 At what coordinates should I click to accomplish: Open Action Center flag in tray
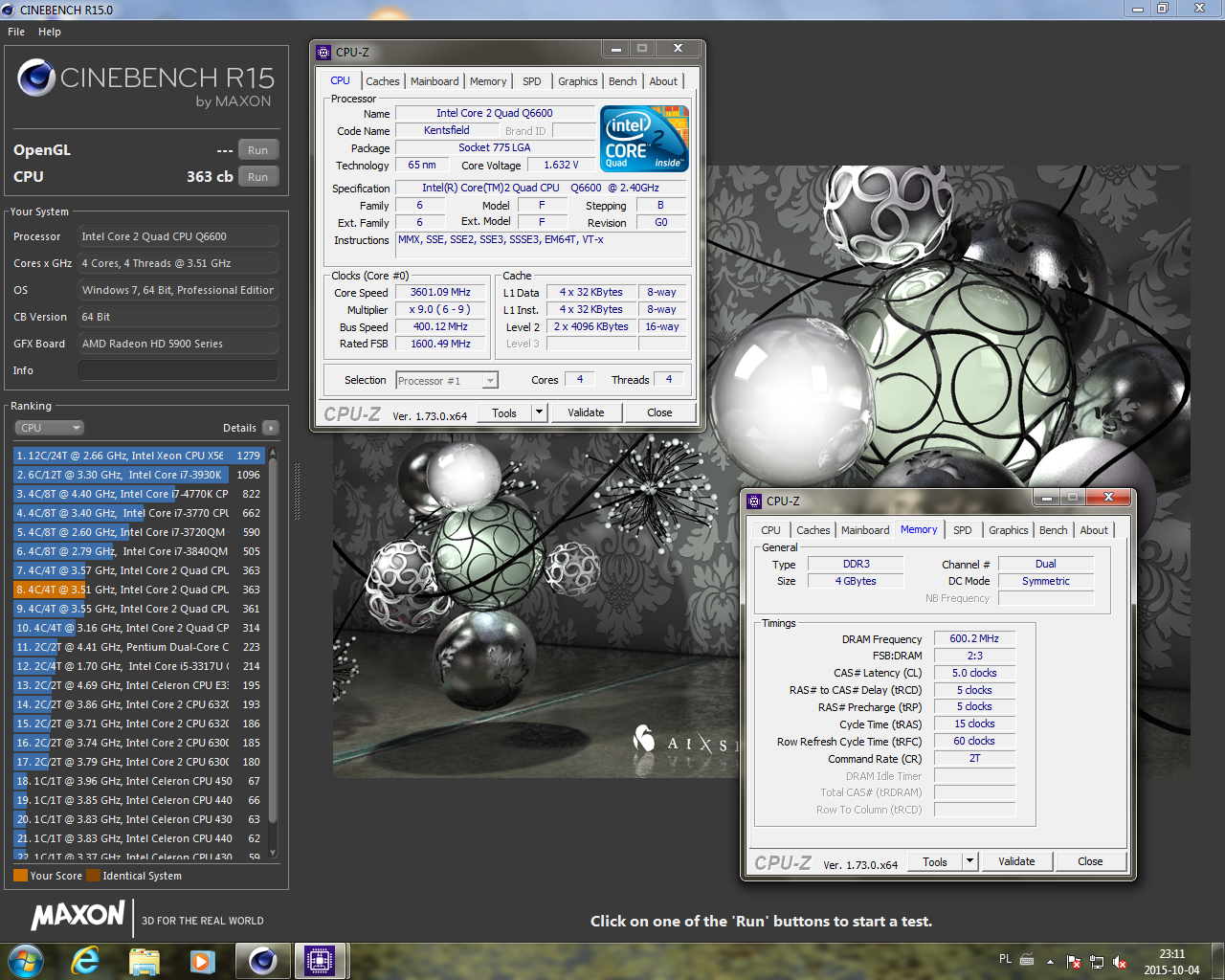[x=1073, y=962]
